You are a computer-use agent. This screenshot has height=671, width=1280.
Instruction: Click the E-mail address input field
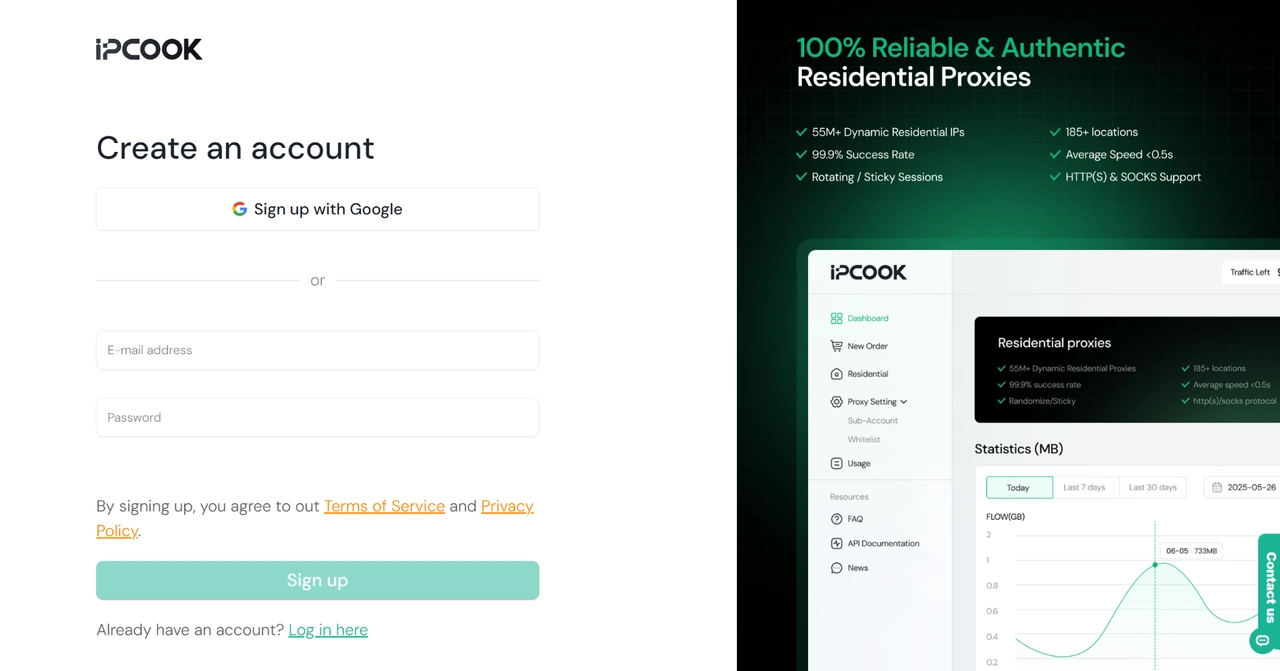[317, 350]
